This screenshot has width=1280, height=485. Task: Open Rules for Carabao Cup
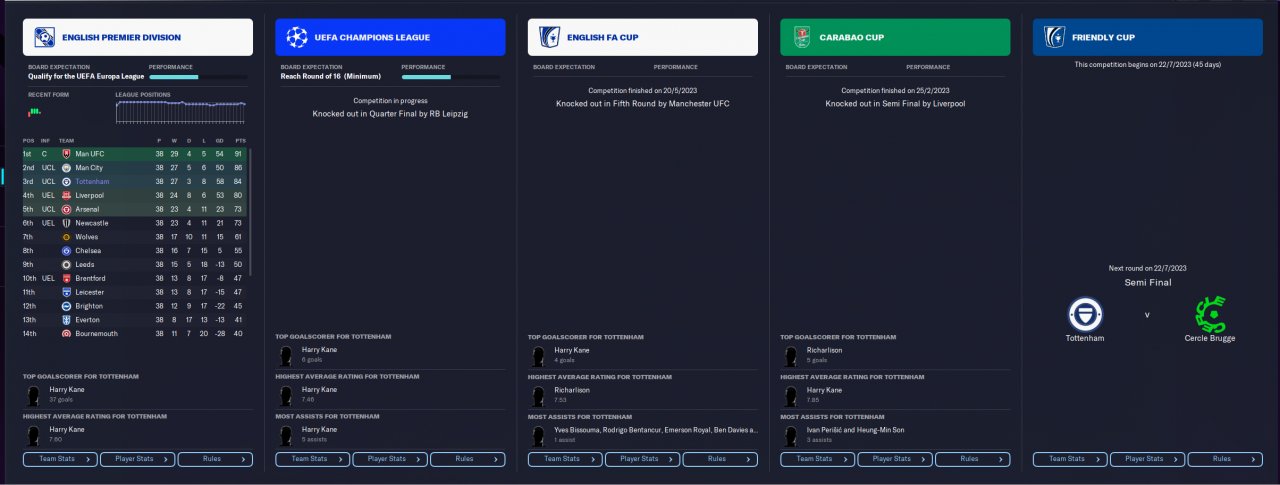(x=972, y=459)
